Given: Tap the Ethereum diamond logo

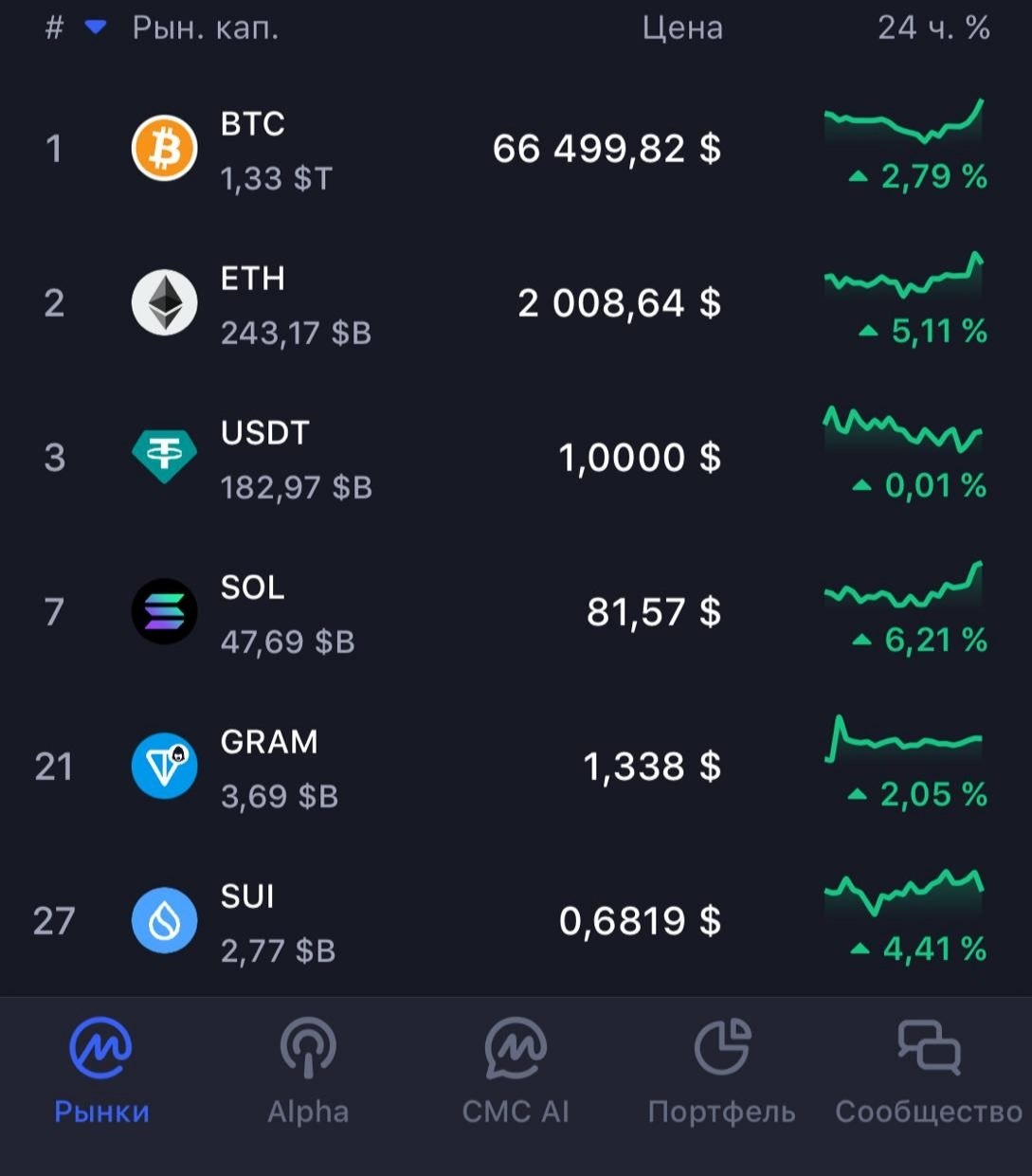Looking at the screenshot, I should 164,303.
